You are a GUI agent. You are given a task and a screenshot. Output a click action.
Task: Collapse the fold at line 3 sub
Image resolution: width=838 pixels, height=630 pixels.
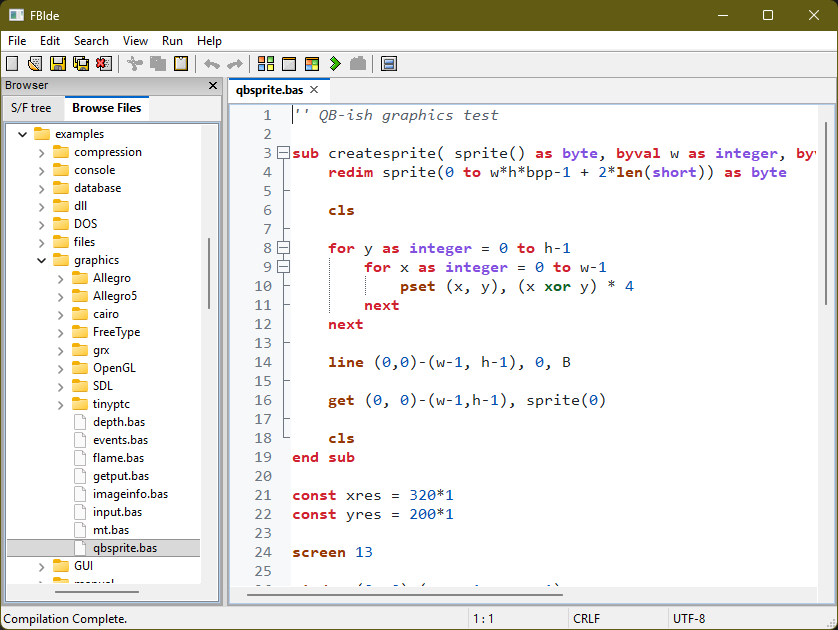pyautogui.click(x=283, y=153)
